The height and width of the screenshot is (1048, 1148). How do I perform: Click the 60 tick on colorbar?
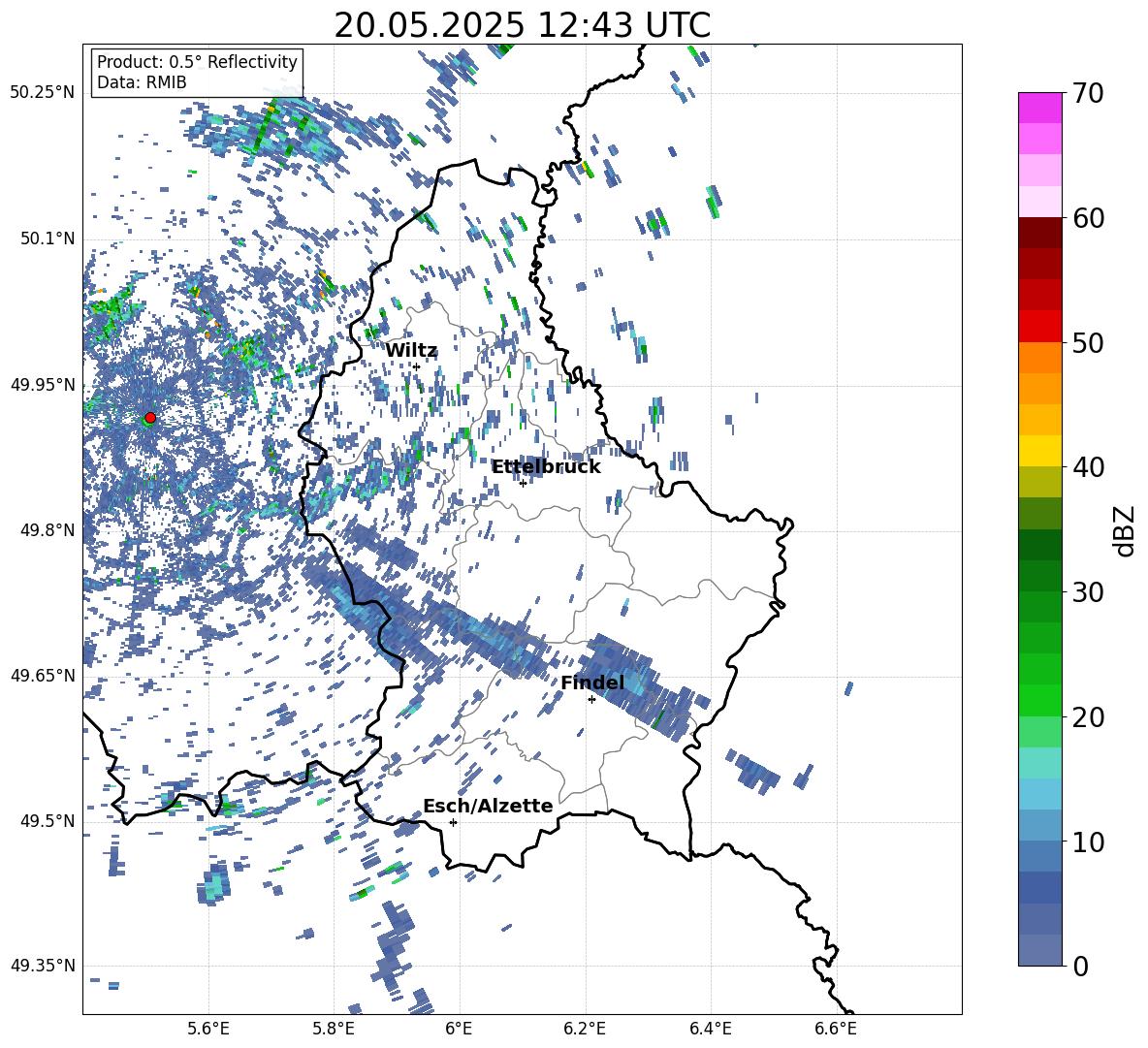1088,218
